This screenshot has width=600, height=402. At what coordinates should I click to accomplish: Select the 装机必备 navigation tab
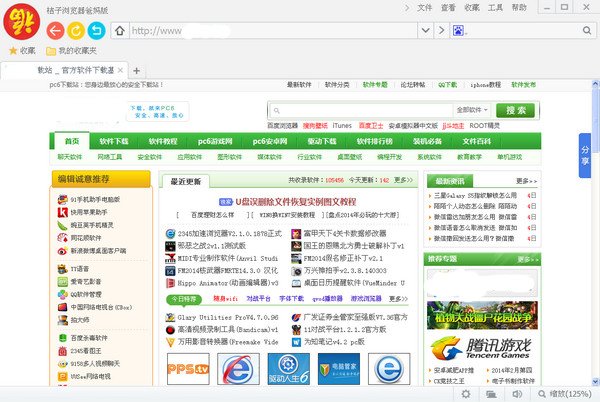pyautogui.click(x=427, y=141)
